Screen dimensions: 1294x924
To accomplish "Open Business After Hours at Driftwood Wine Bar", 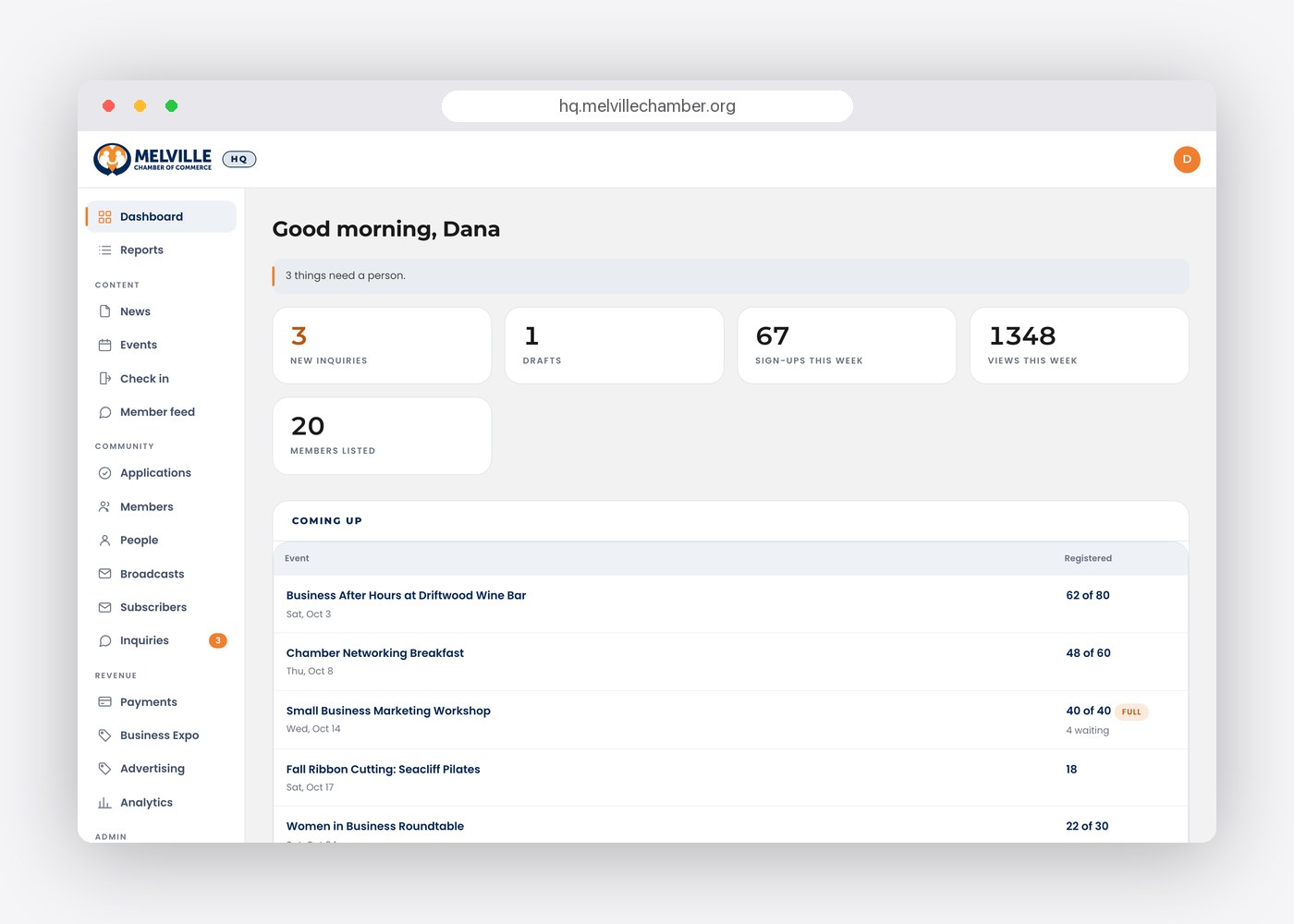I will (x=406, y=596).
